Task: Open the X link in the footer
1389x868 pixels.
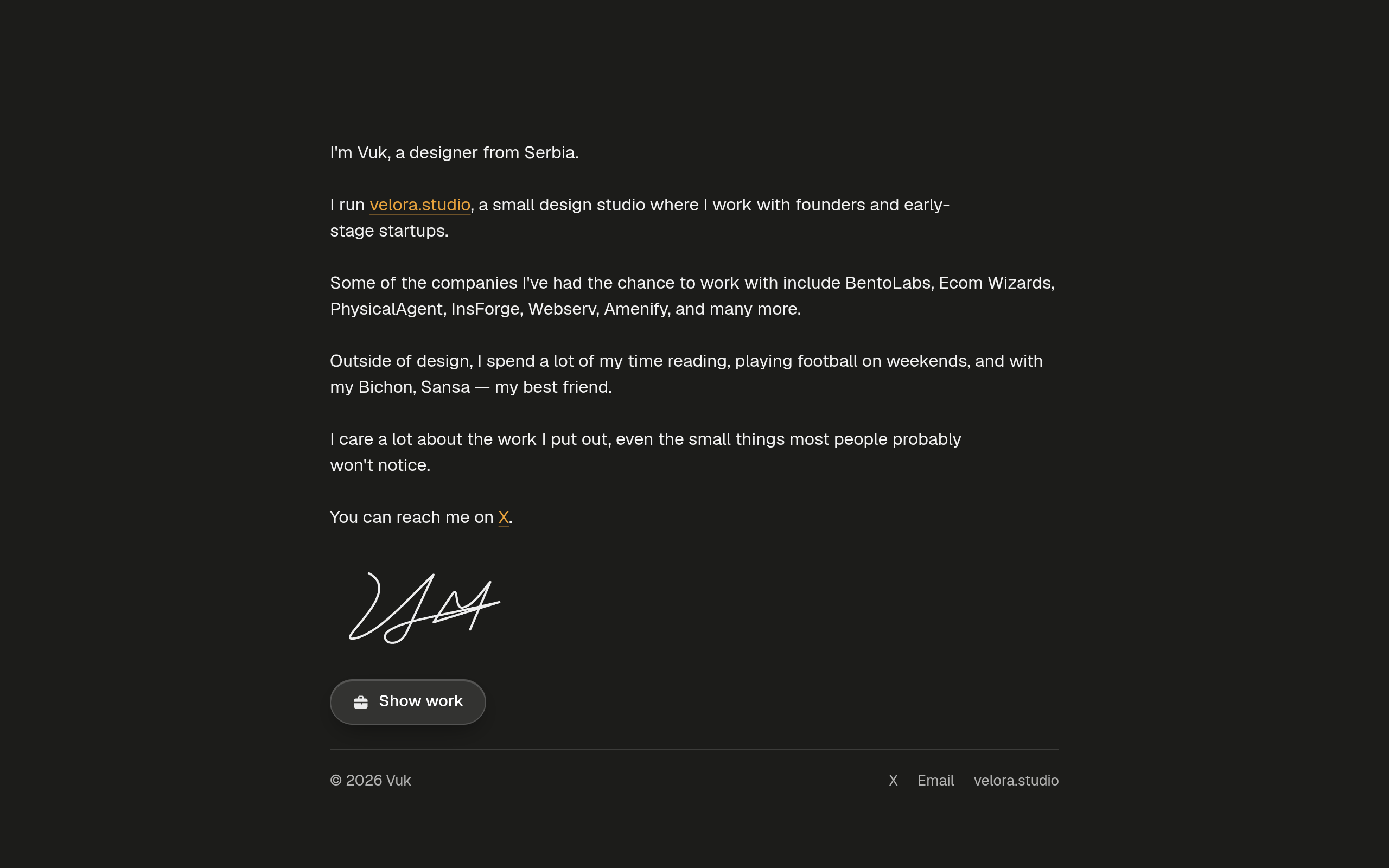Action: (893, 781)
